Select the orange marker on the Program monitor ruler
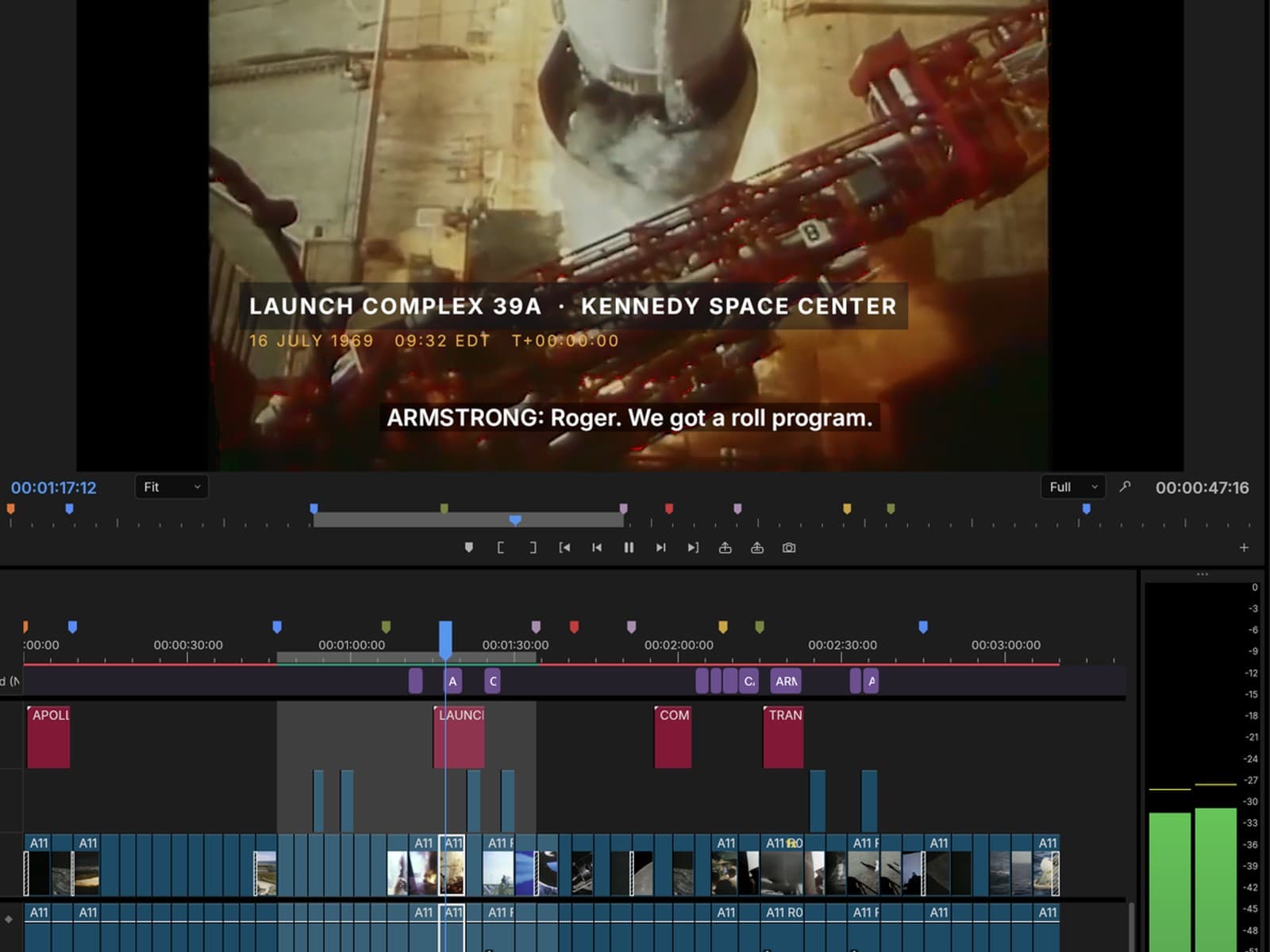The width and height of the screenshot is (1270, 952). (x=10, y=509)
